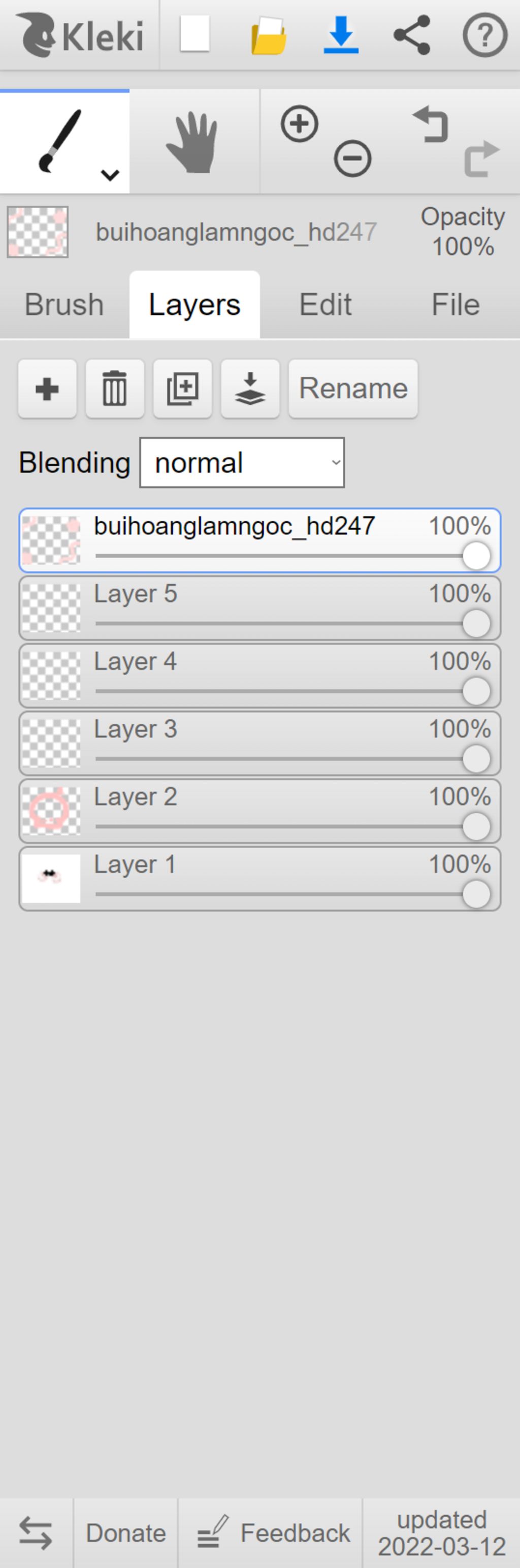Switch to the Edit tab
The width and height of the screenshot is (520, 1568).
[x=325, y=304]
